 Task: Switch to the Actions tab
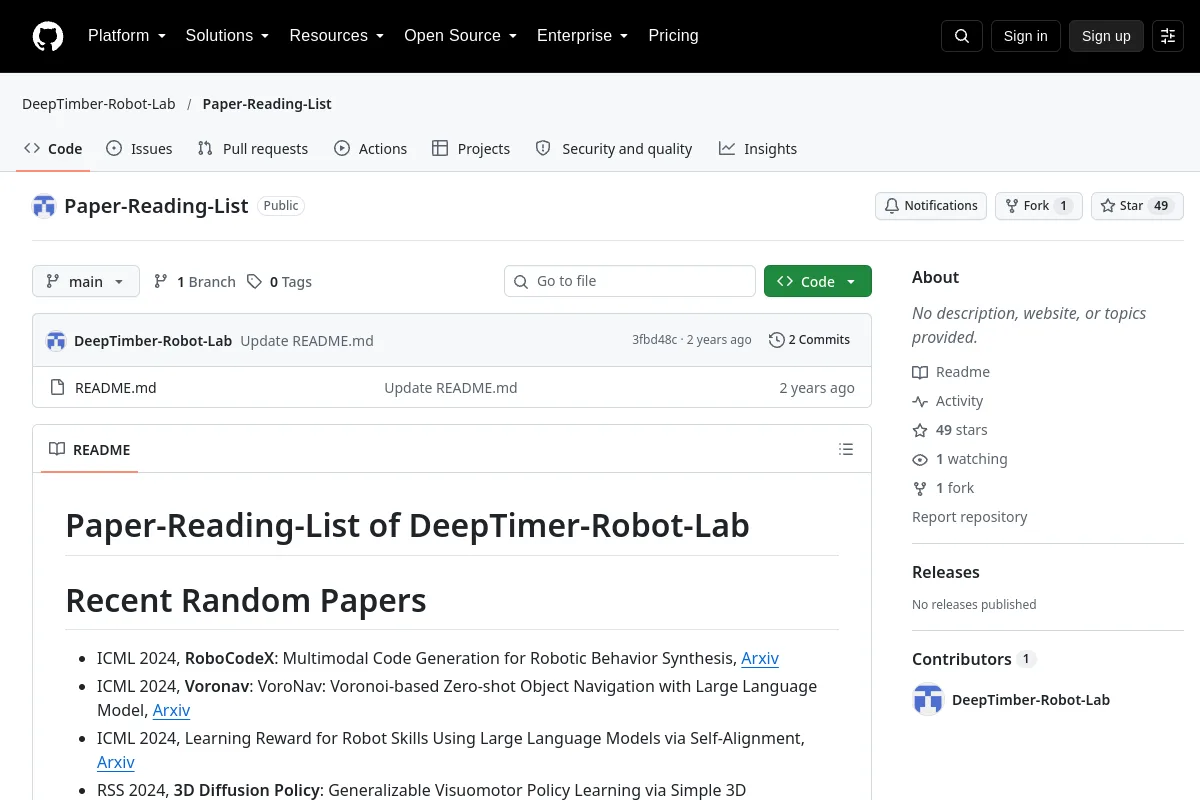(x=371, y=149)
